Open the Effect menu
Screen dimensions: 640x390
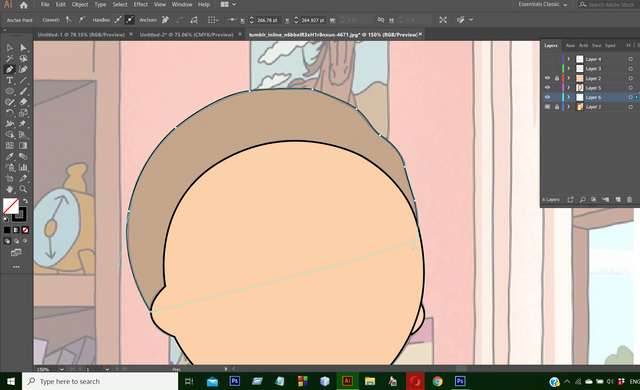(140, 4)
